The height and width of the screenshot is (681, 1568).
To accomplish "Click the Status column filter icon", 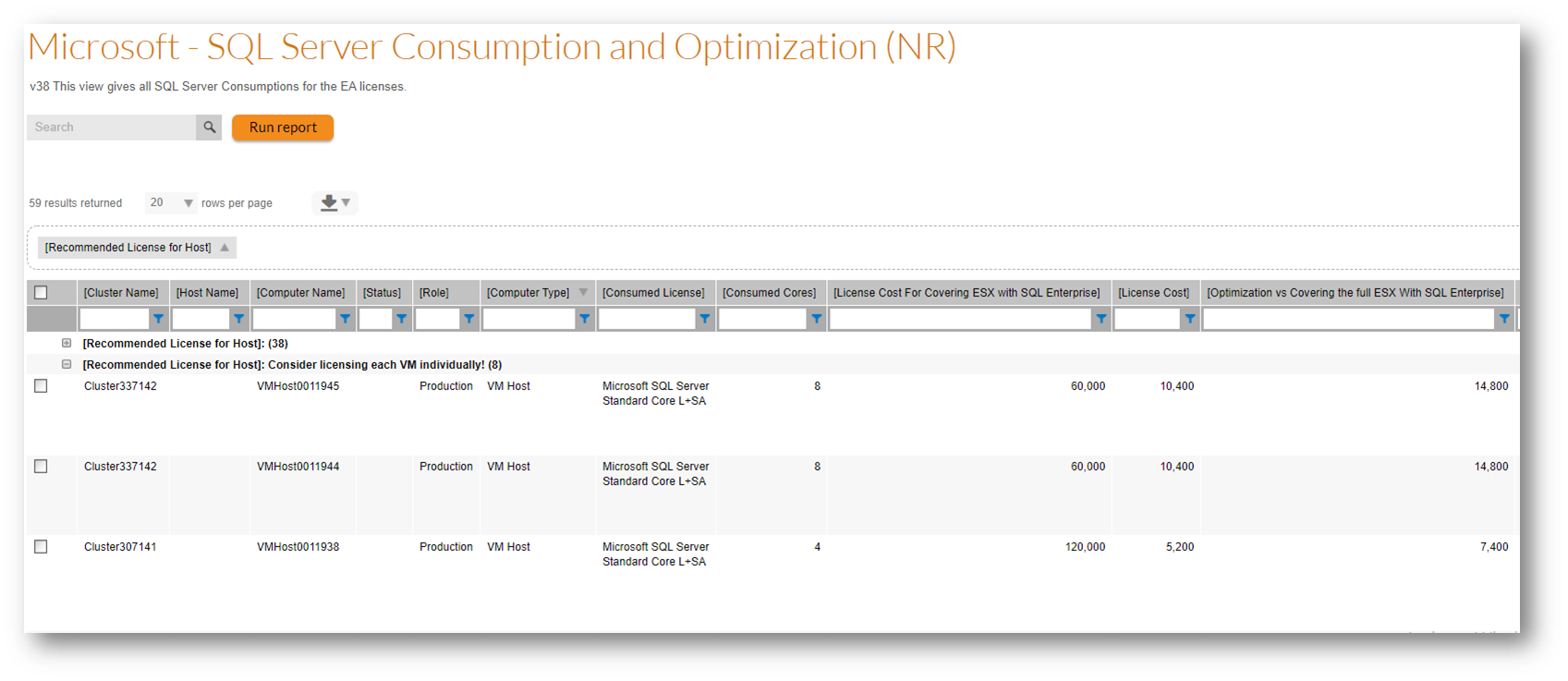I will coord(401,319).
